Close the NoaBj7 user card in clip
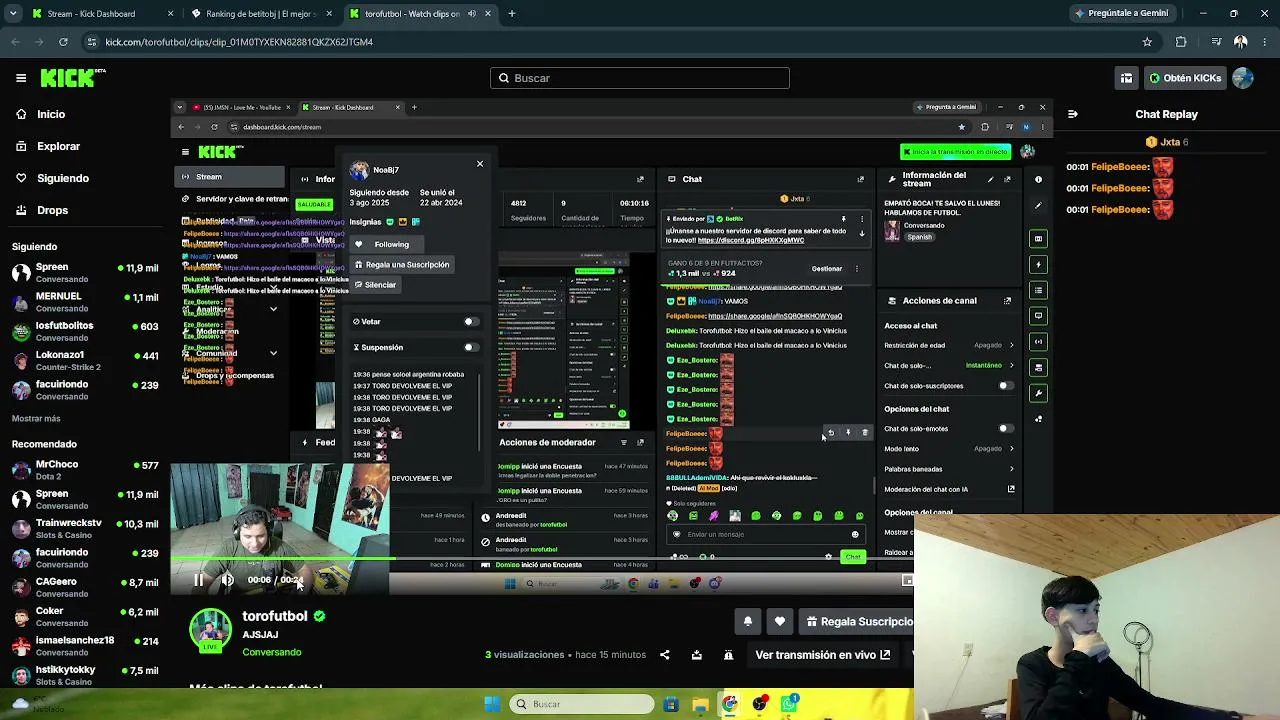 pos(480,163)
